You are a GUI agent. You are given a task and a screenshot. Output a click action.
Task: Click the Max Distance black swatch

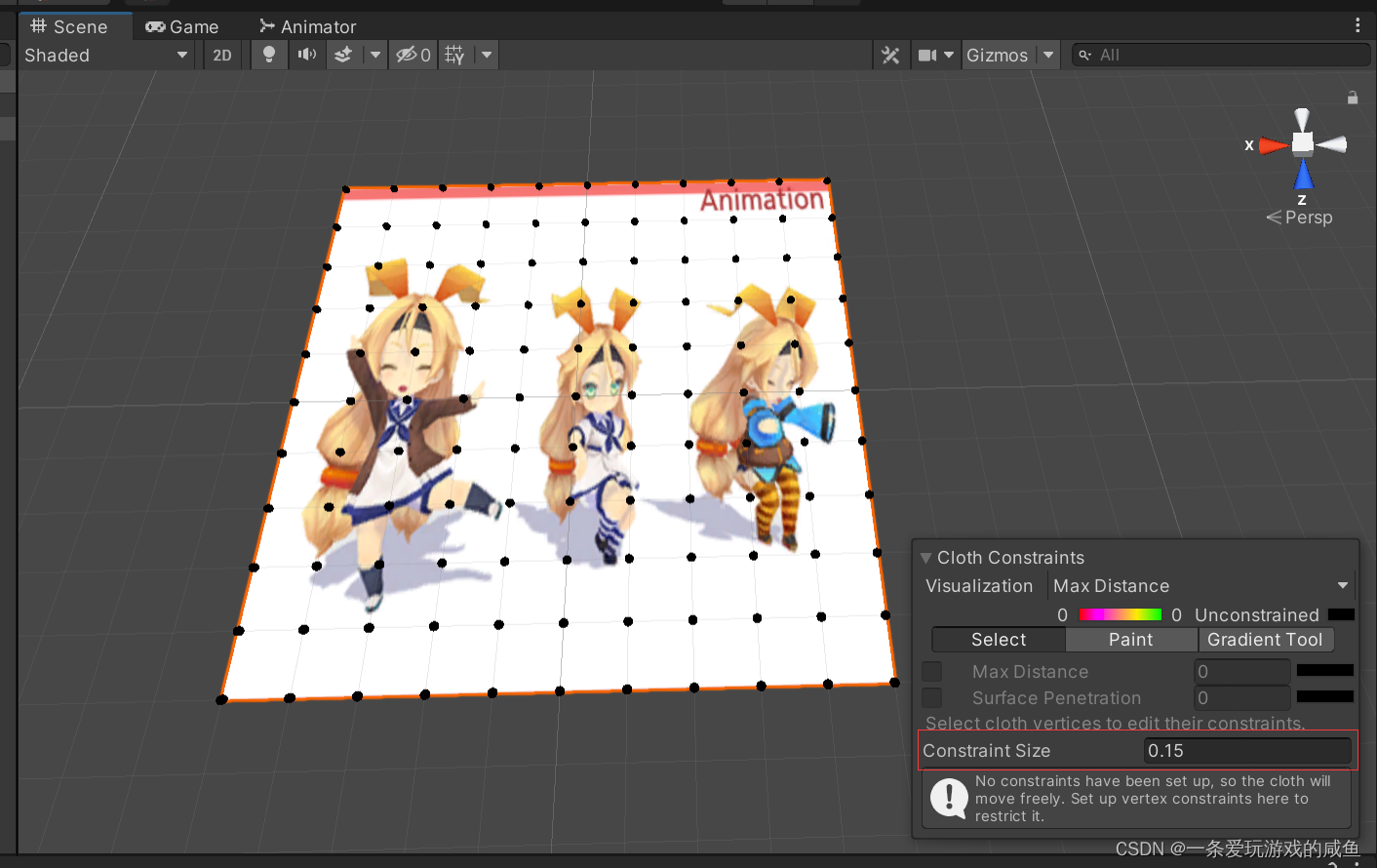(1324, 670)
